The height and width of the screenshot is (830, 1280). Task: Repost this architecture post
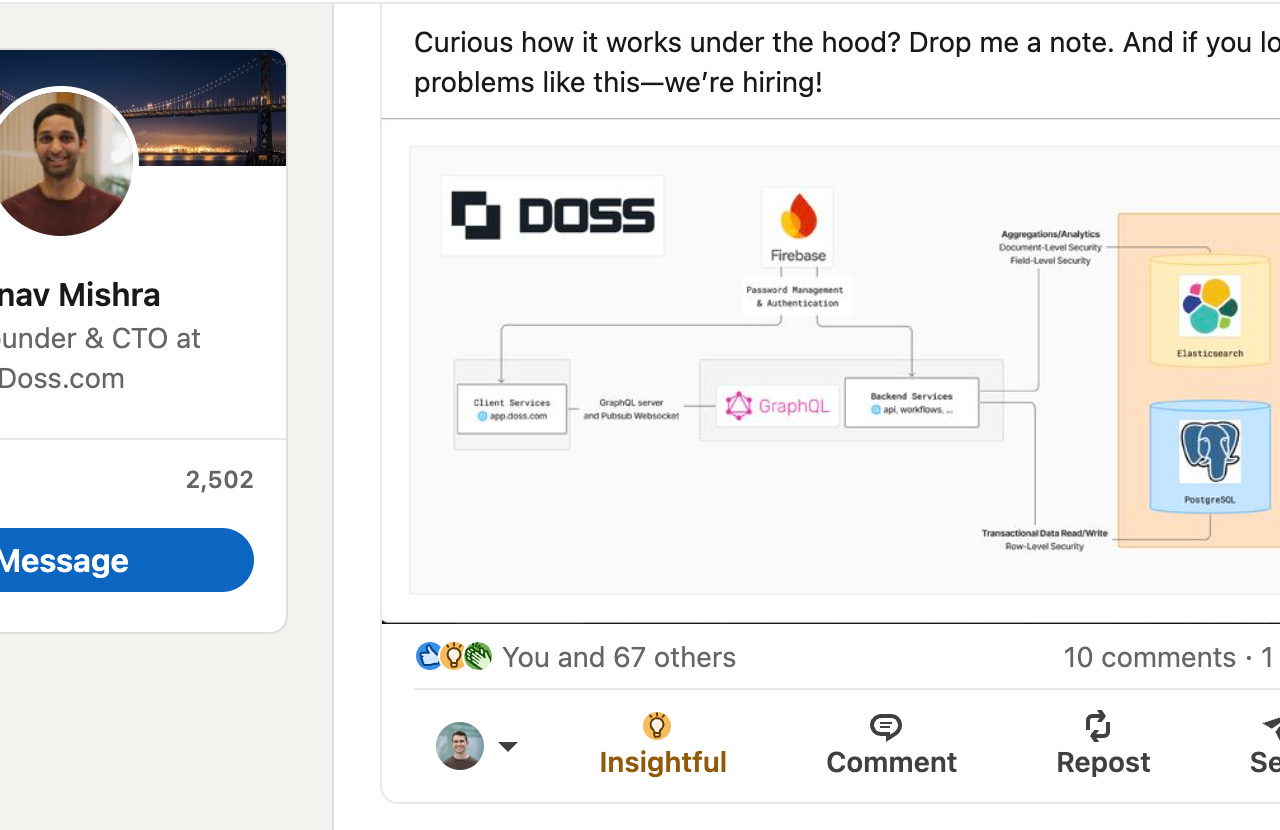(1103, 745)
